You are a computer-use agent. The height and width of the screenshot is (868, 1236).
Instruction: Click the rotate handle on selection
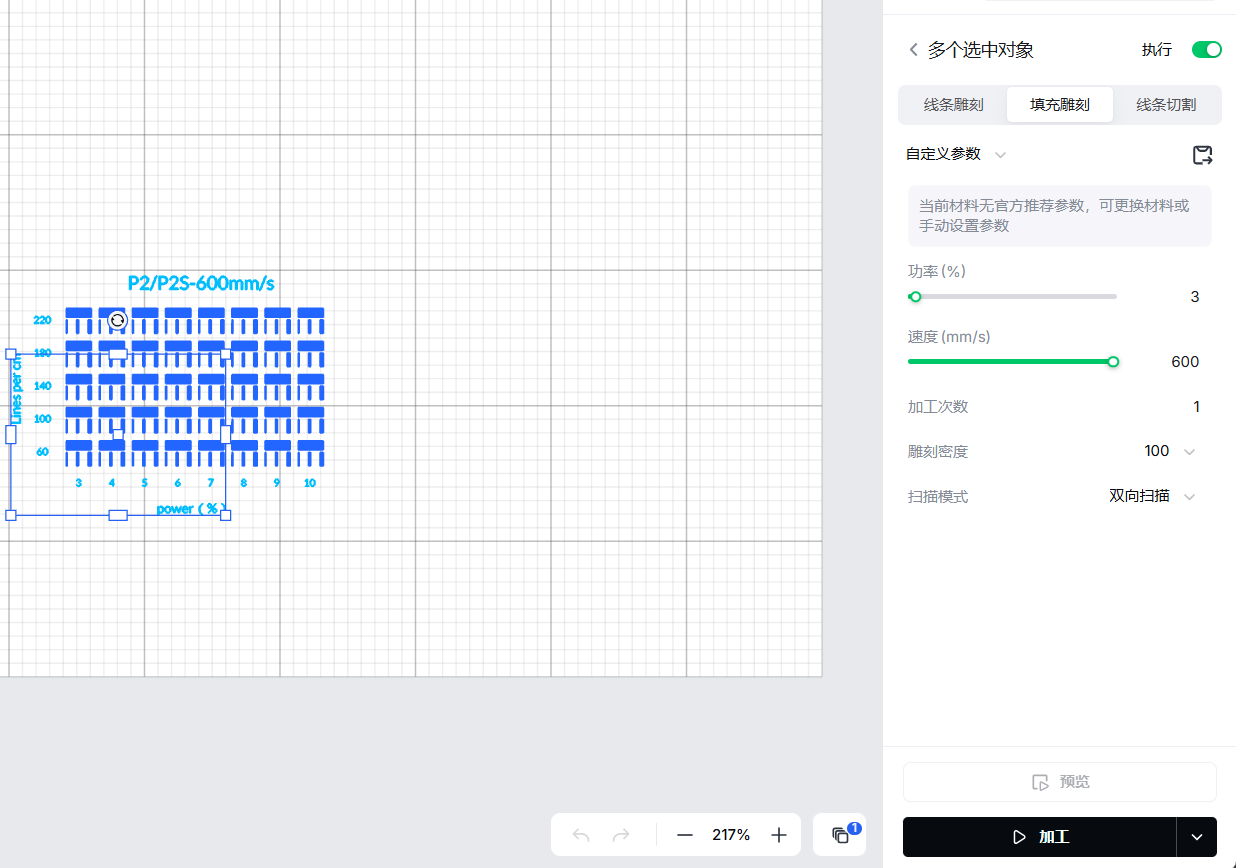click(117, 320)
